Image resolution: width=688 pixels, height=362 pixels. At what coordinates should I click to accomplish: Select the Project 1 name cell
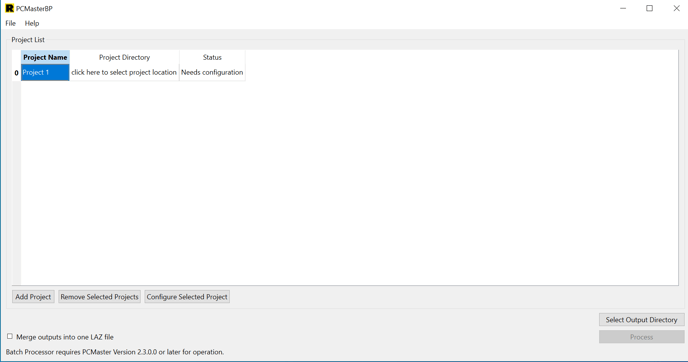45,72
